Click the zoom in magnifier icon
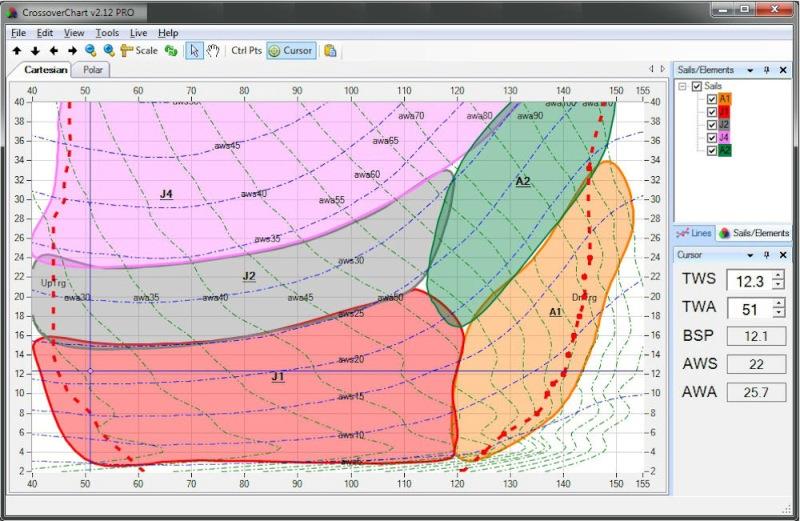The width and height of the screenshot is (800, 521). pyautogui.click(x=109, y=51)
